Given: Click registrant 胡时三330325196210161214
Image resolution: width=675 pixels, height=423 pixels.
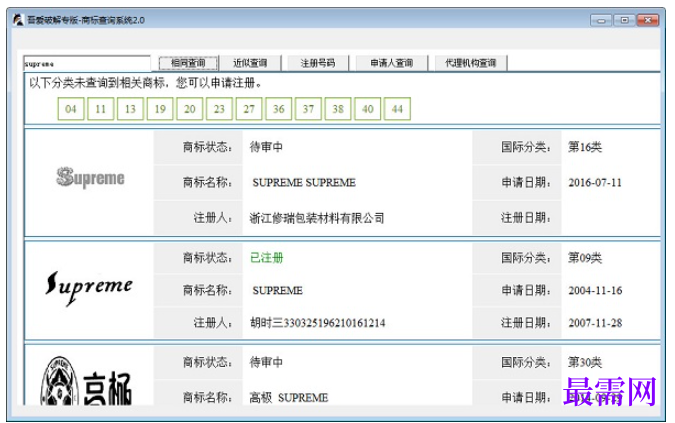Looking at the screenshot, I should tap(318, 323).
